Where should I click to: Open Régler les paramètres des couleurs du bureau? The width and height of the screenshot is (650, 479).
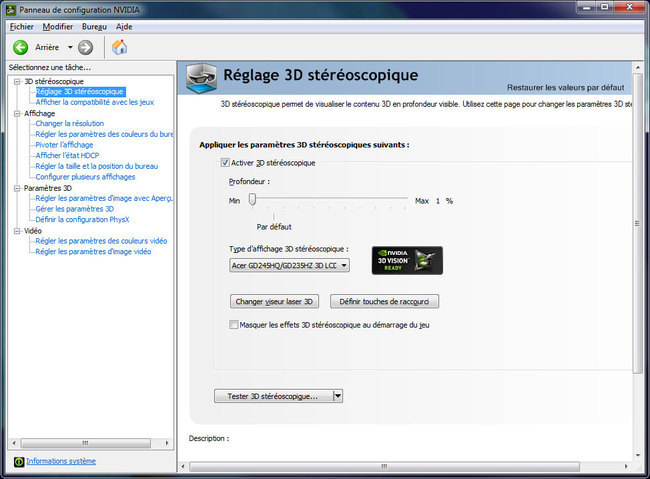104,134
